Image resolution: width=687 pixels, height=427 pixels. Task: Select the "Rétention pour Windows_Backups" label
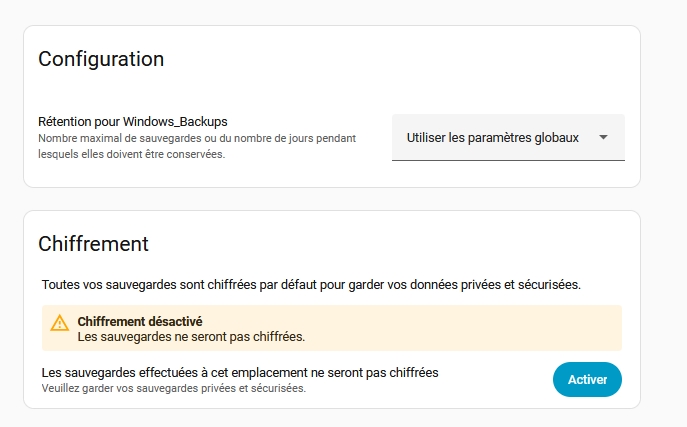point(134,122)
